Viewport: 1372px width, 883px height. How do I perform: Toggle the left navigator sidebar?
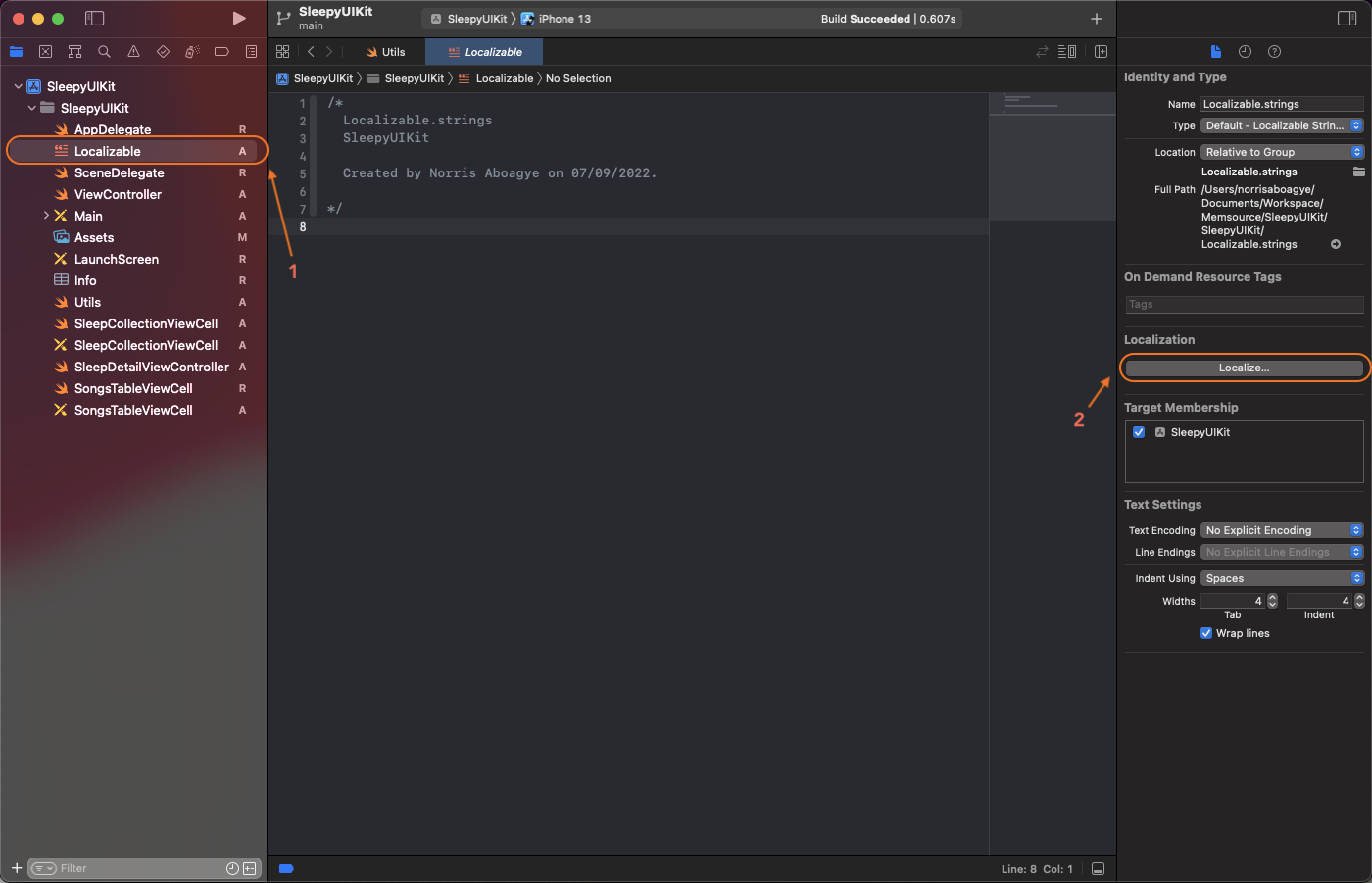[95, 19]
